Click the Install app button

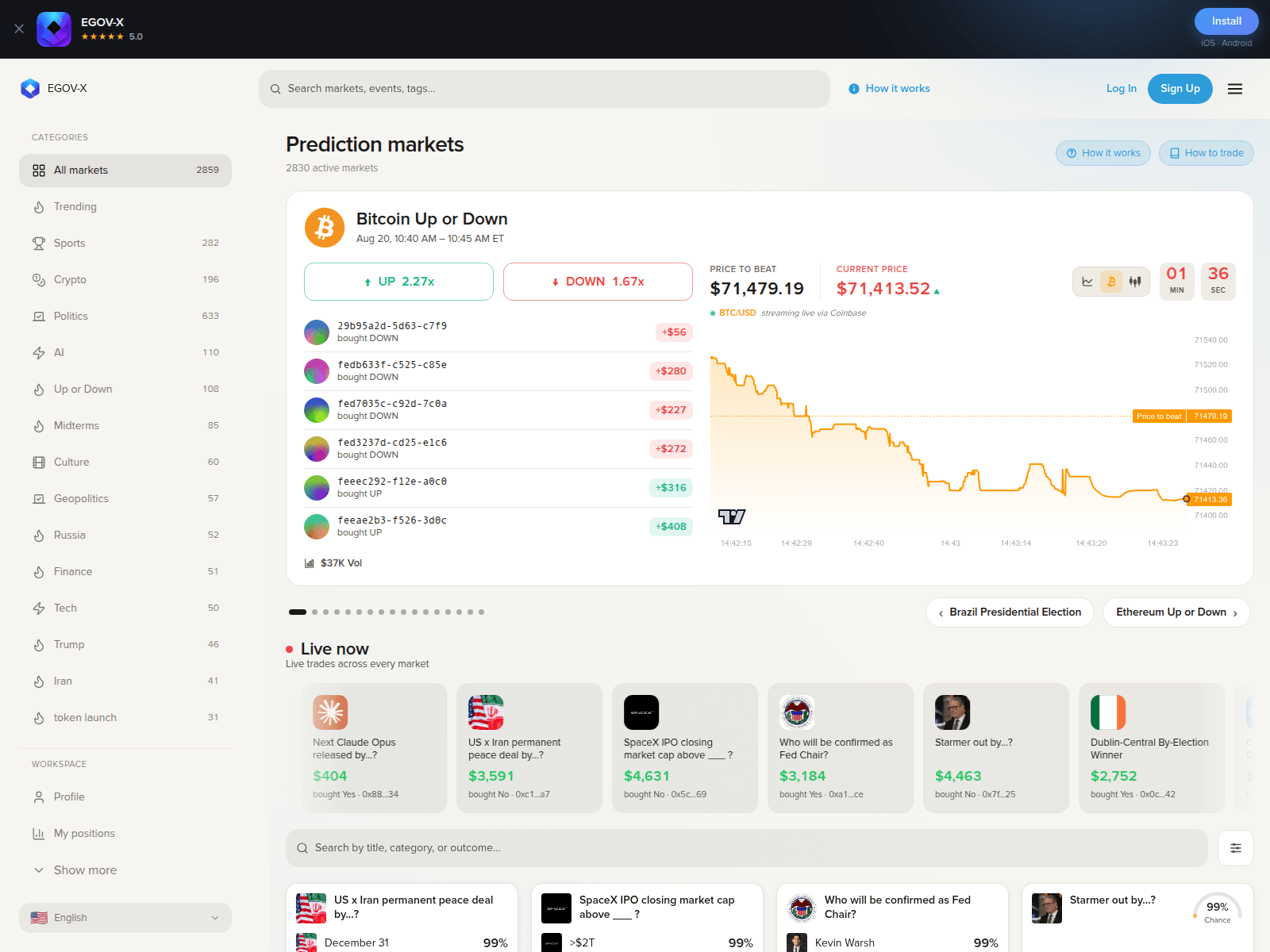tap(1226, 21)
